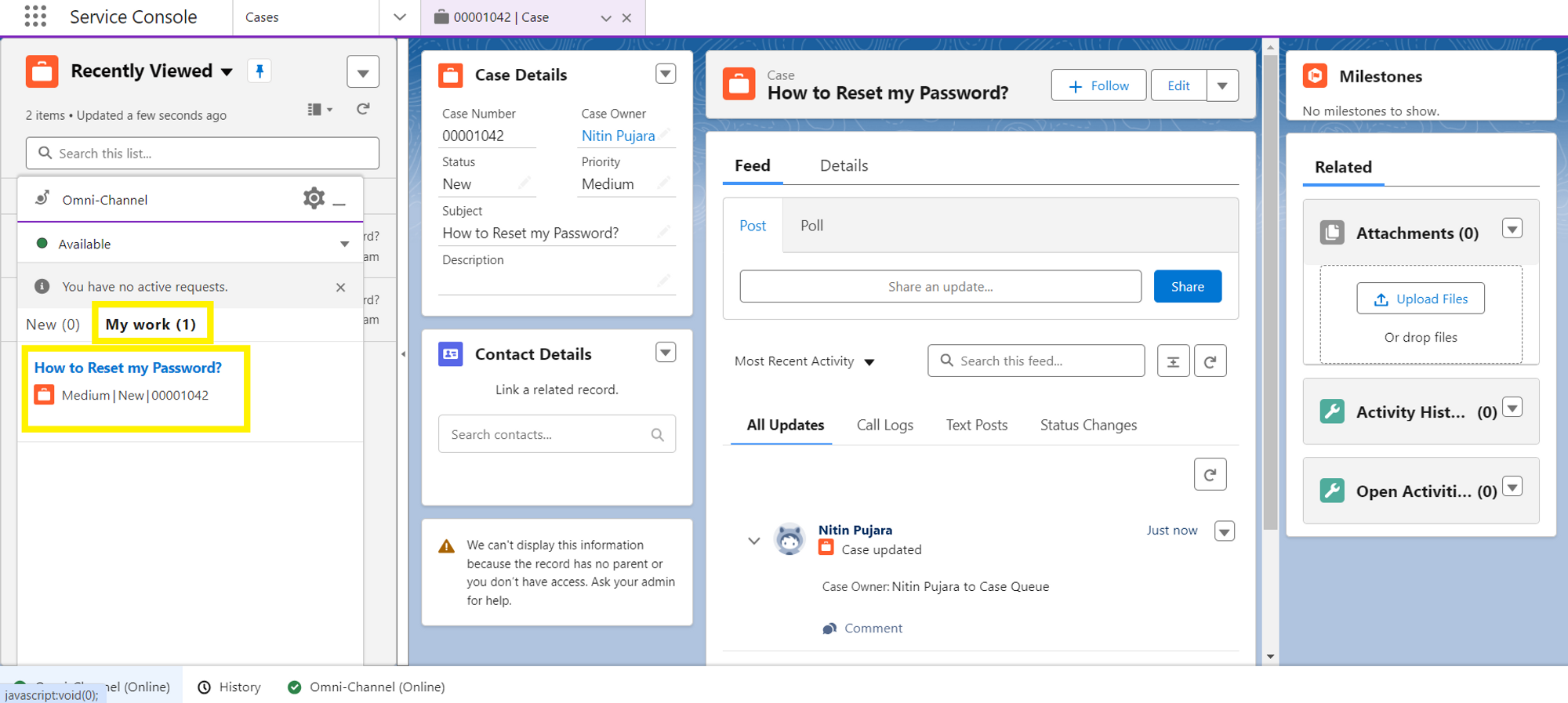Image resolution: width=1568 pixels, height=703 pixels.
Task: Click the Attachments section icon
Action: [1332, 233]
